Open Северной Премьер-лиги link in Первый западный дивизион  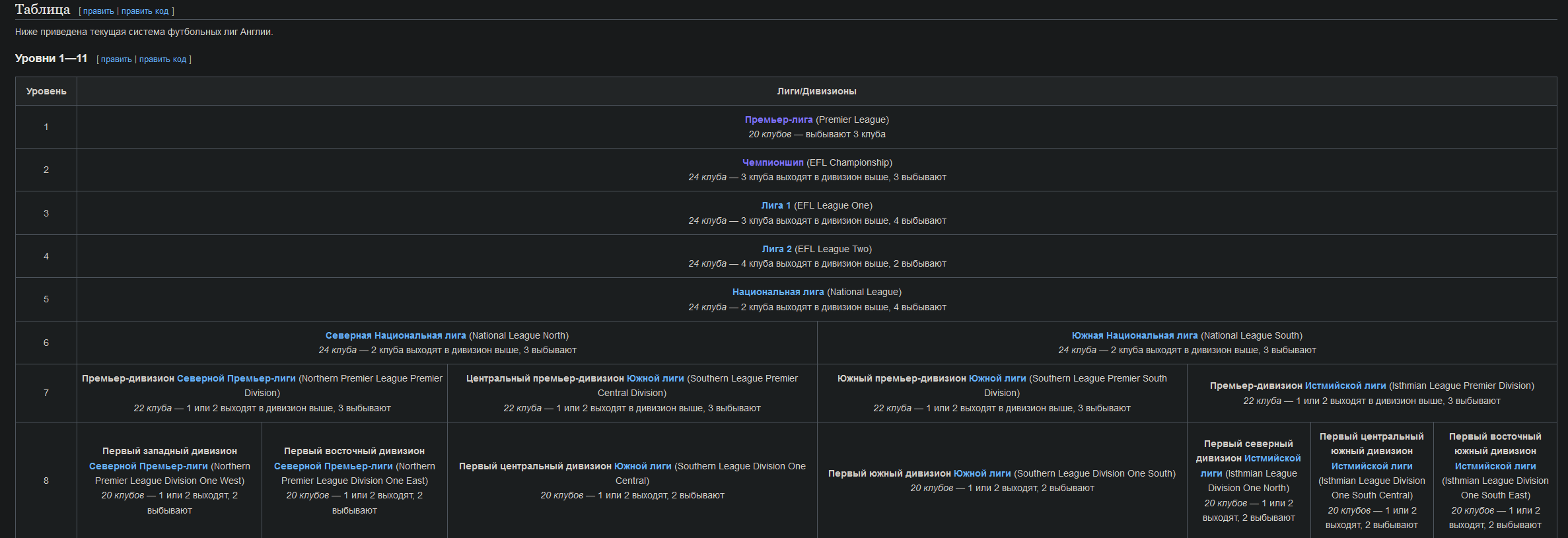point(149,466)
